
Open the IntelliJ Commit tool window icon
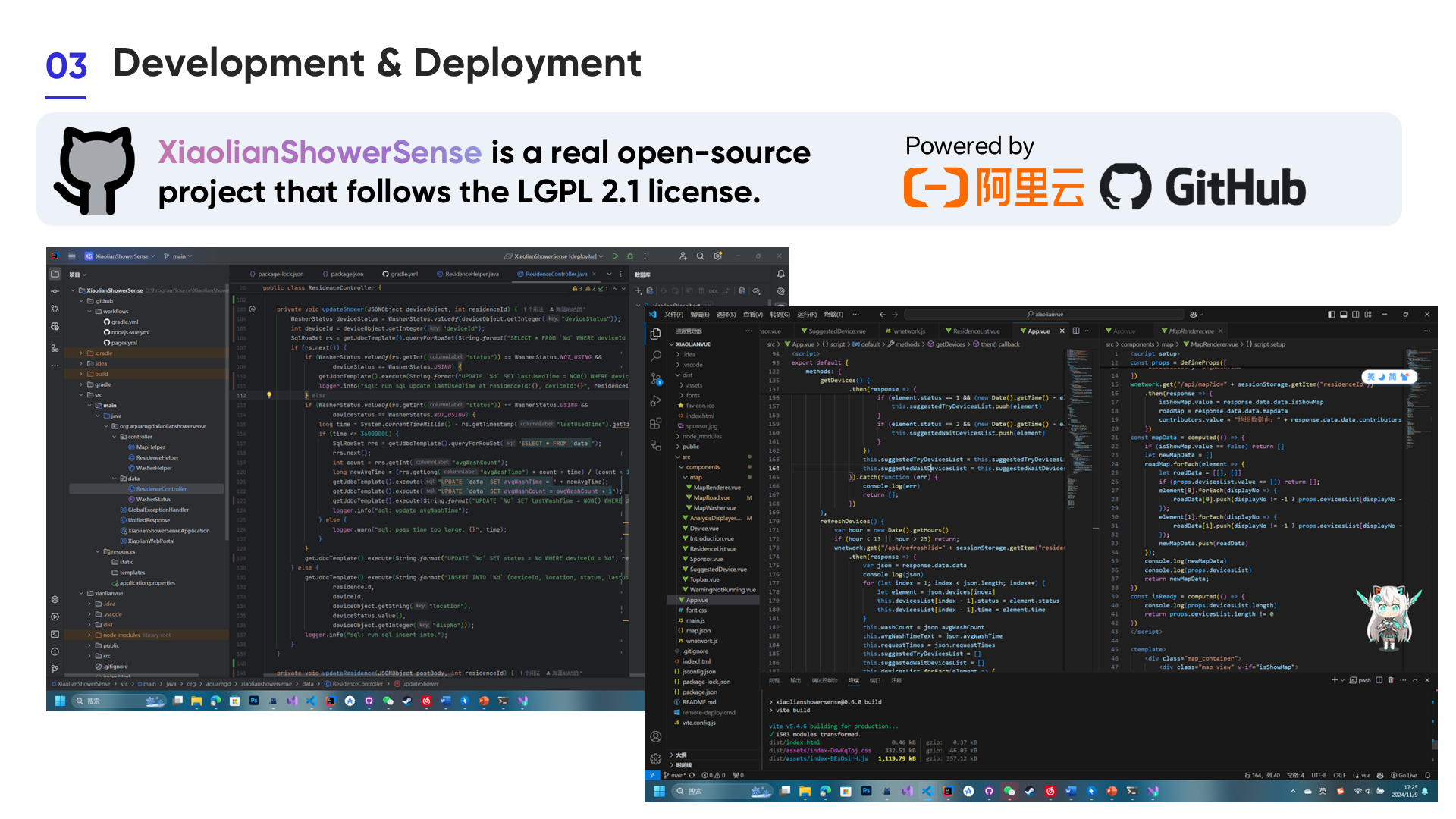(x=55, y=291)
